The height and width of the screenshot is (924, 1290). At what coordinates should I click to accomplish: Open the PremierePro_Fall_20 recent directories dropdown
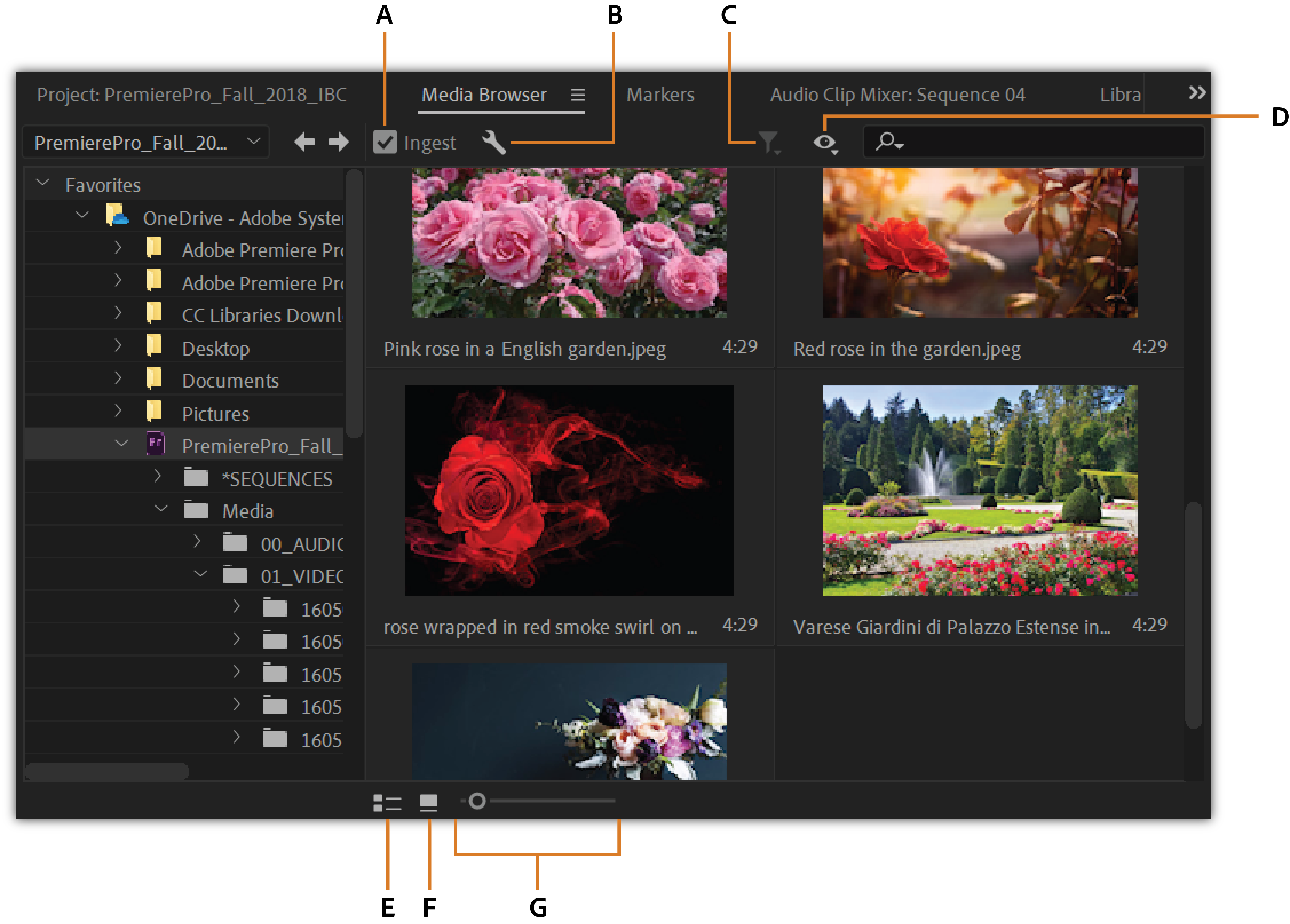click(x=145, y=142)
